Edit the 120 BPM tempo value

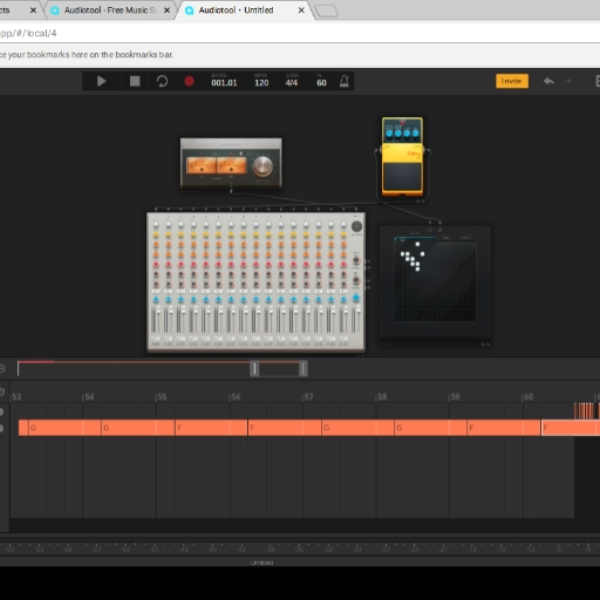tap(262, 83)
